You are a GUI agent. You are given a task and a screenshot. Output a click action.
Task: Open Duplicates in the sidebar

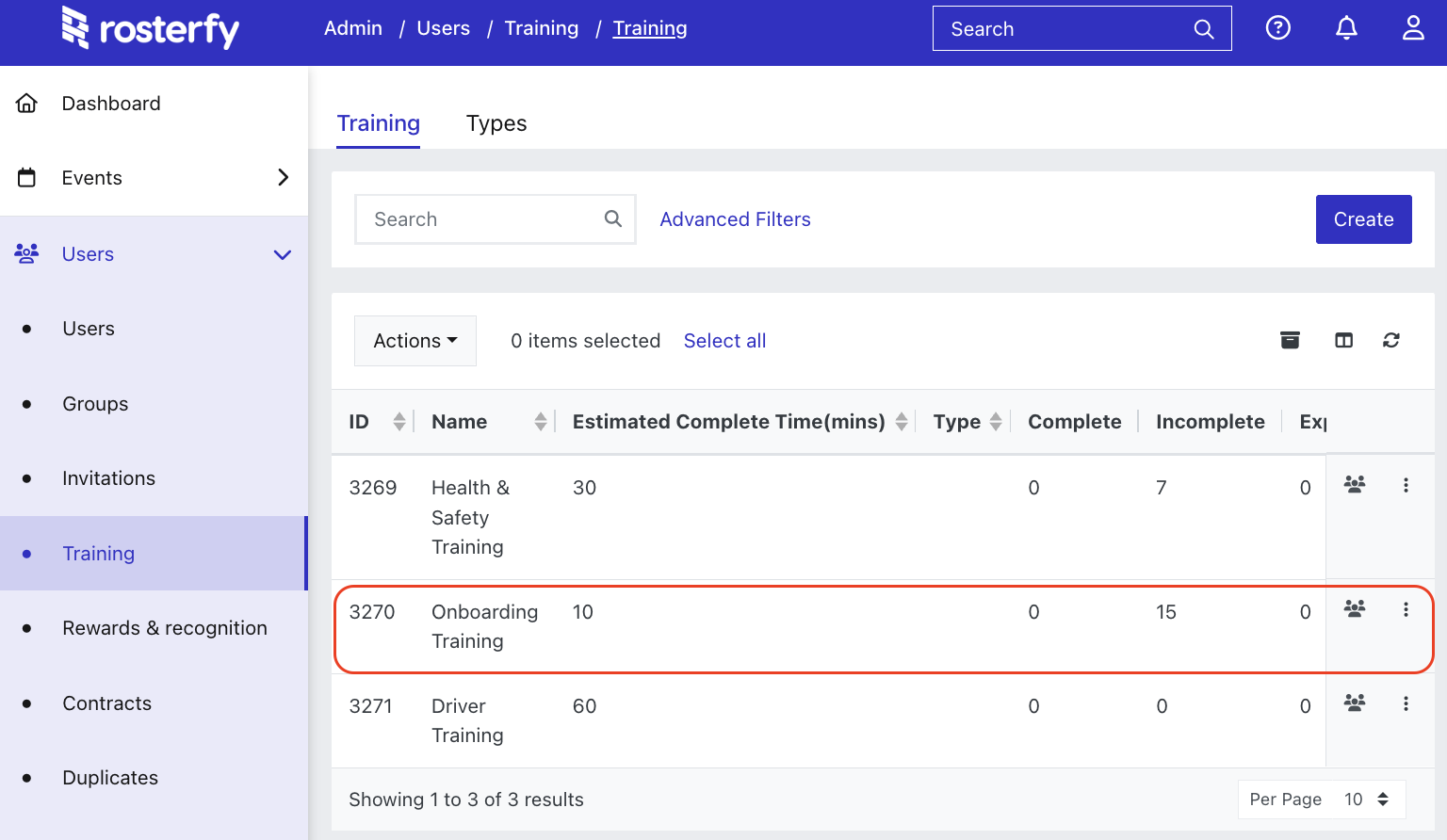pos(110,778)
